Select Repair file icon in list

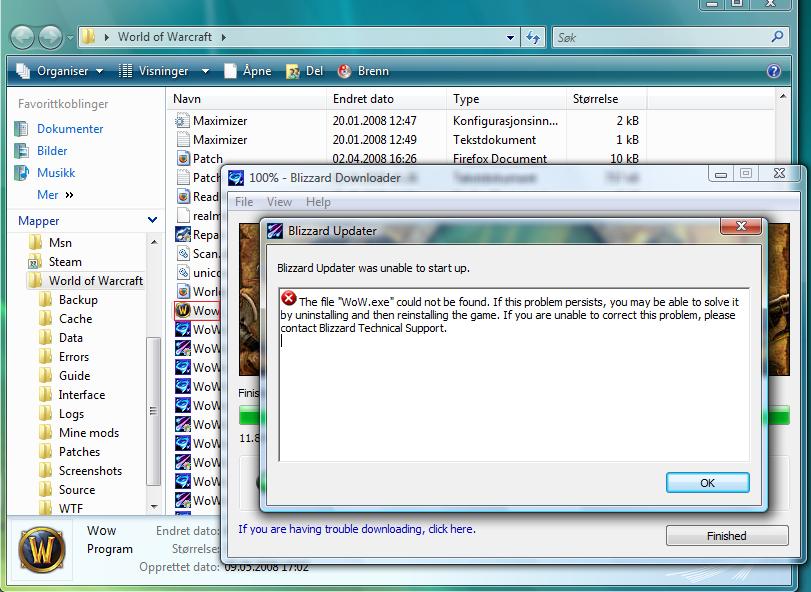tap(183, 235)
